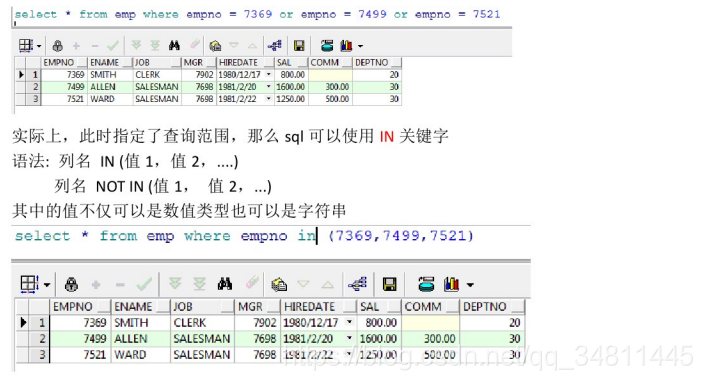Open the 1980/12/17 date dropdown in OR-query grid
The image size is (703, 380).
269,74
